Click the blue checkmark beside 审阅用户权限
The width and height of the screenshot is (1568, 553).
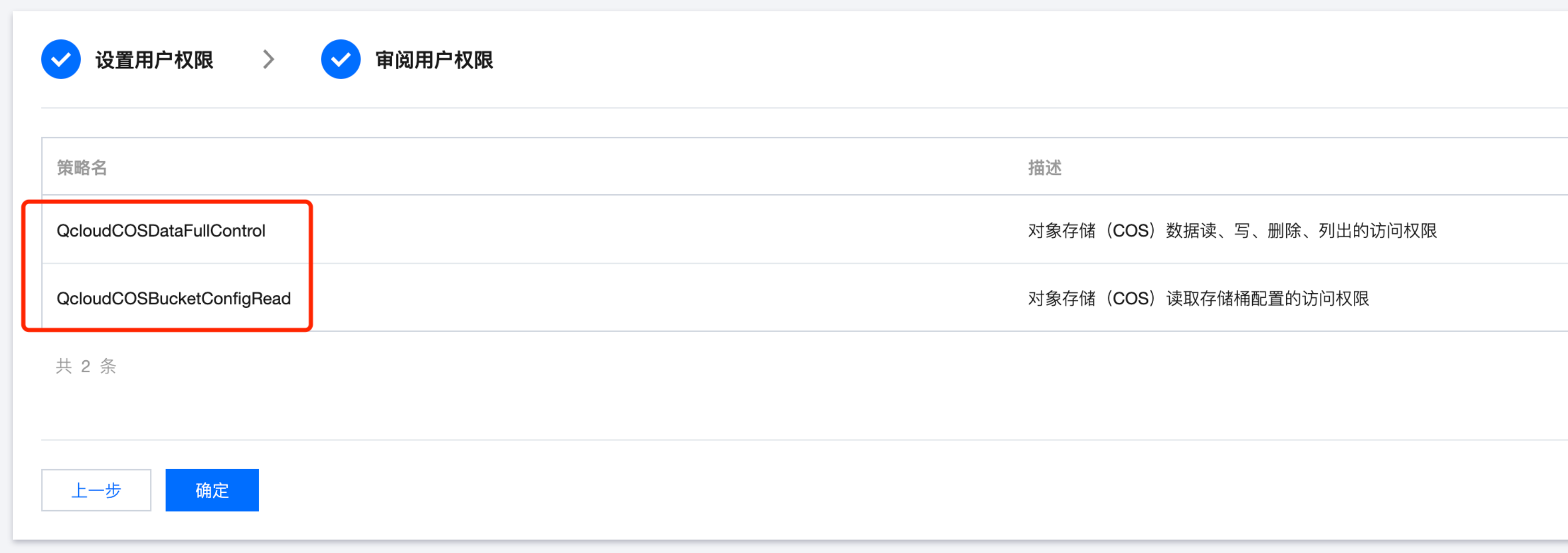click(x=340, y=60)
